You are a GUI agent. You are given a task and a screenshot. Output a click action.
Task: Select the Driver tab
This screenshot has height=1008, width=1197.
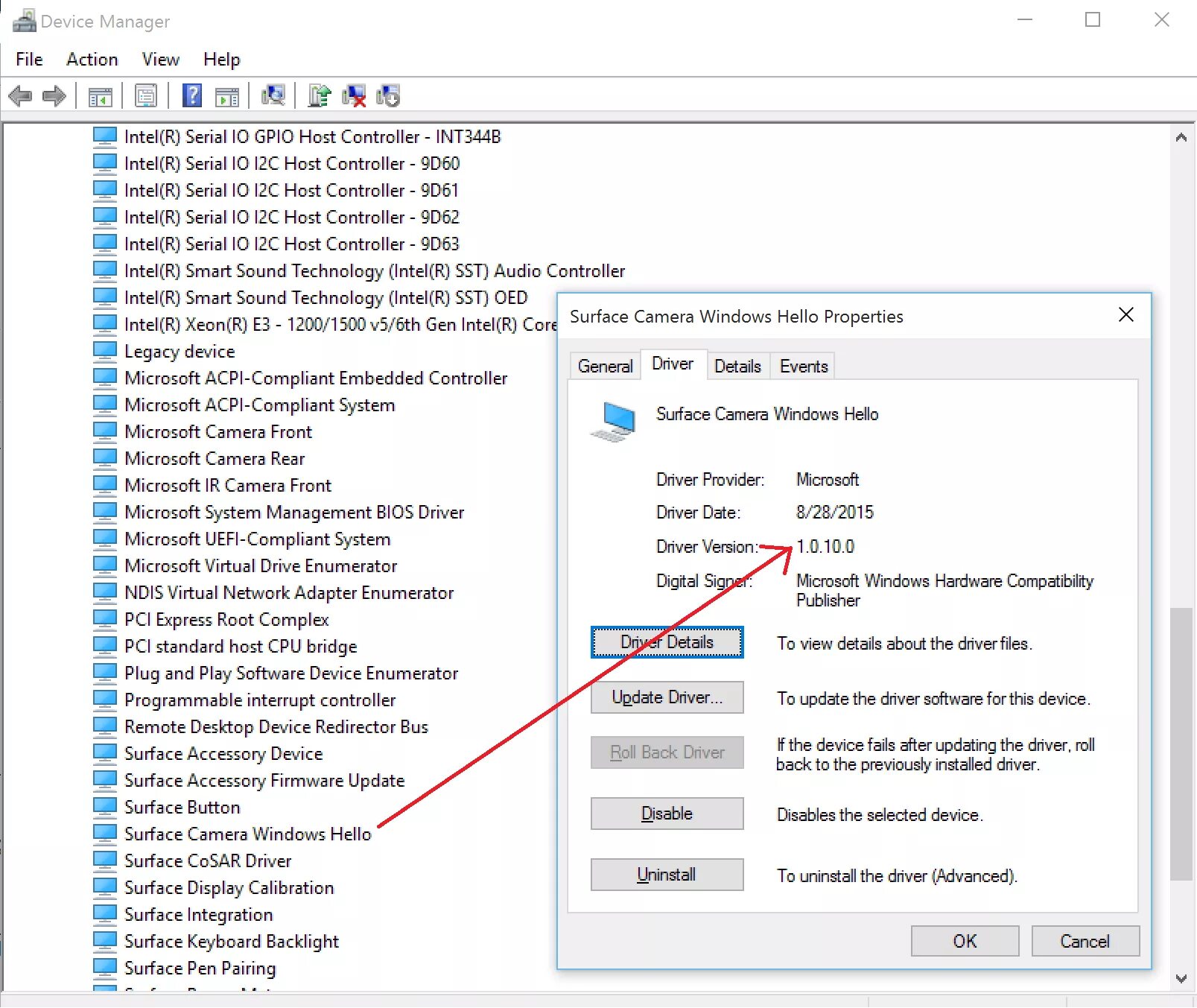tap(673, 364)
